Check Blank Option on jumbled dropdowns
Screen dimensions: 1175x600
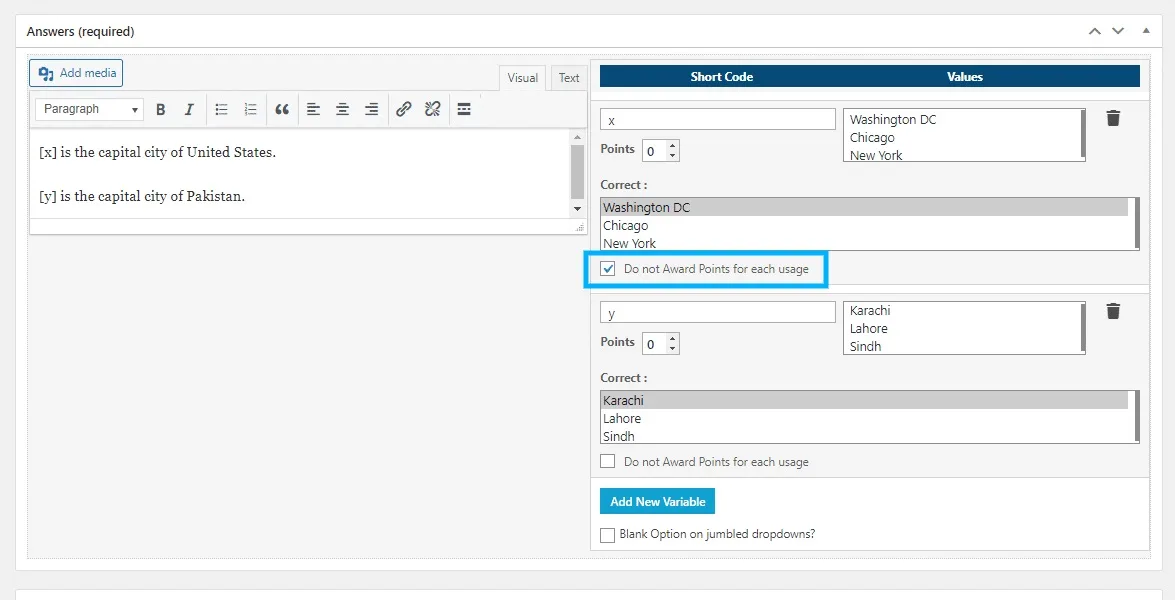click(608, 535)
